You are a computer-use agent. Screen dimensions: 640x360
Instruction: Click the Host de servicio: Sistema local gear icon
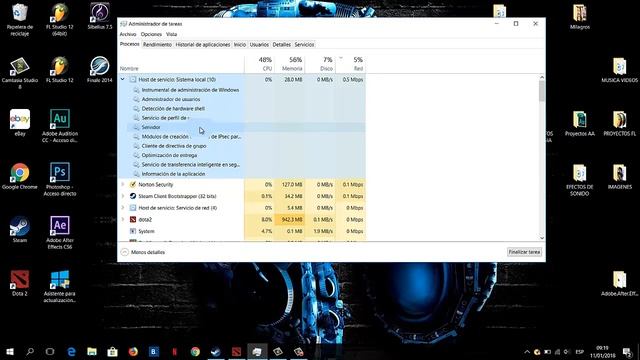coord(133,79)
